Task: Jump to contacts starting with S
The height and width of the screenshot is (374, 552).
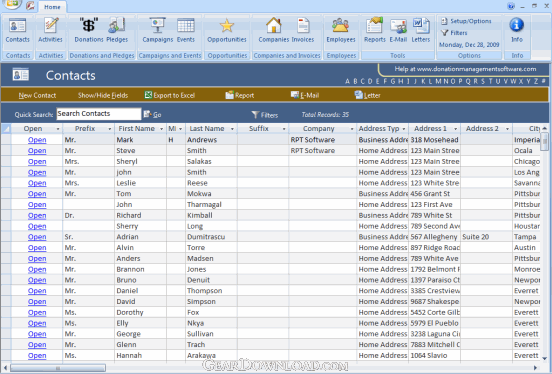Action: coord(483,81)
